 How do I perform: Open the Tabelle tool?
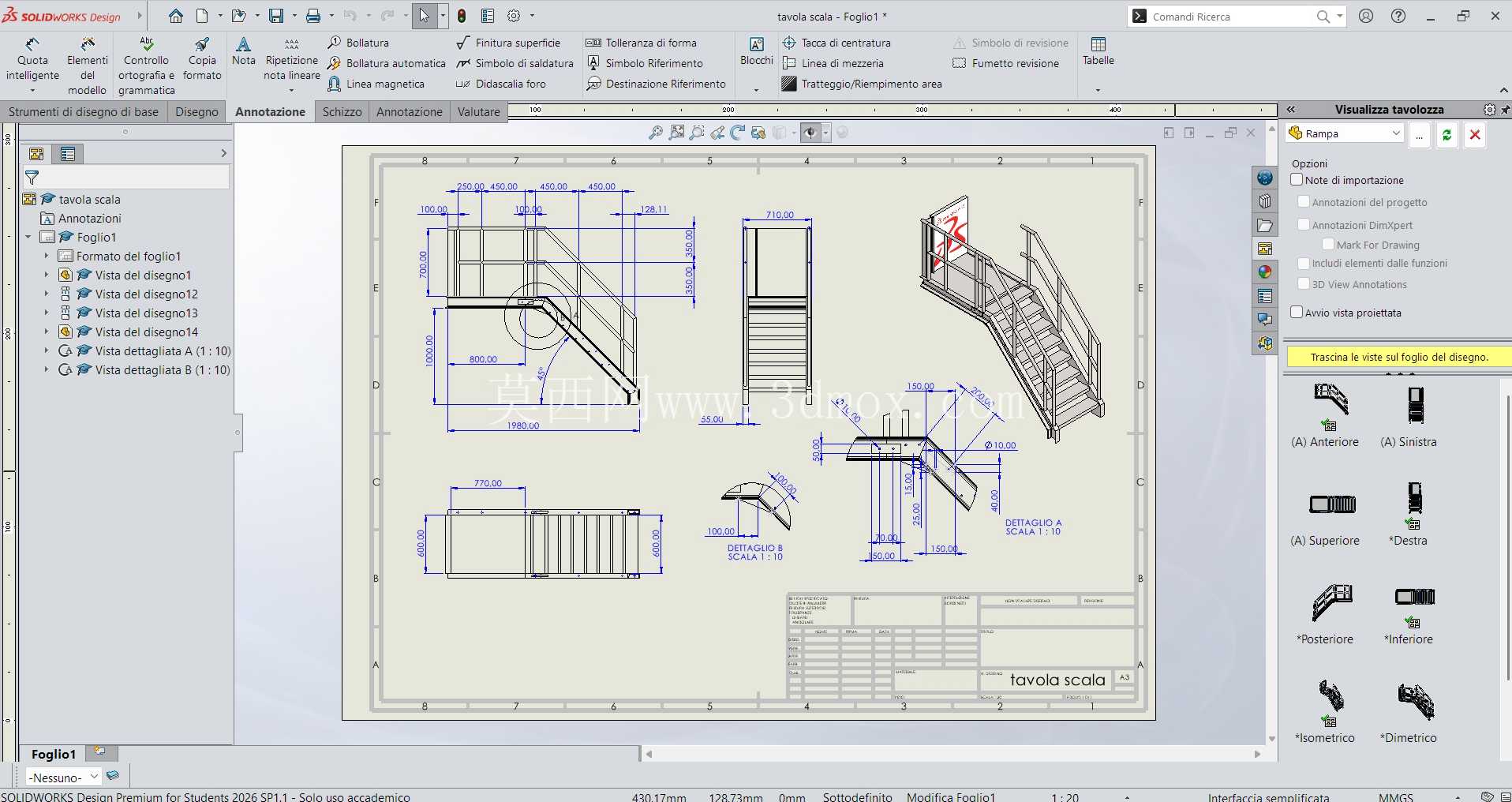(1098, 51)
